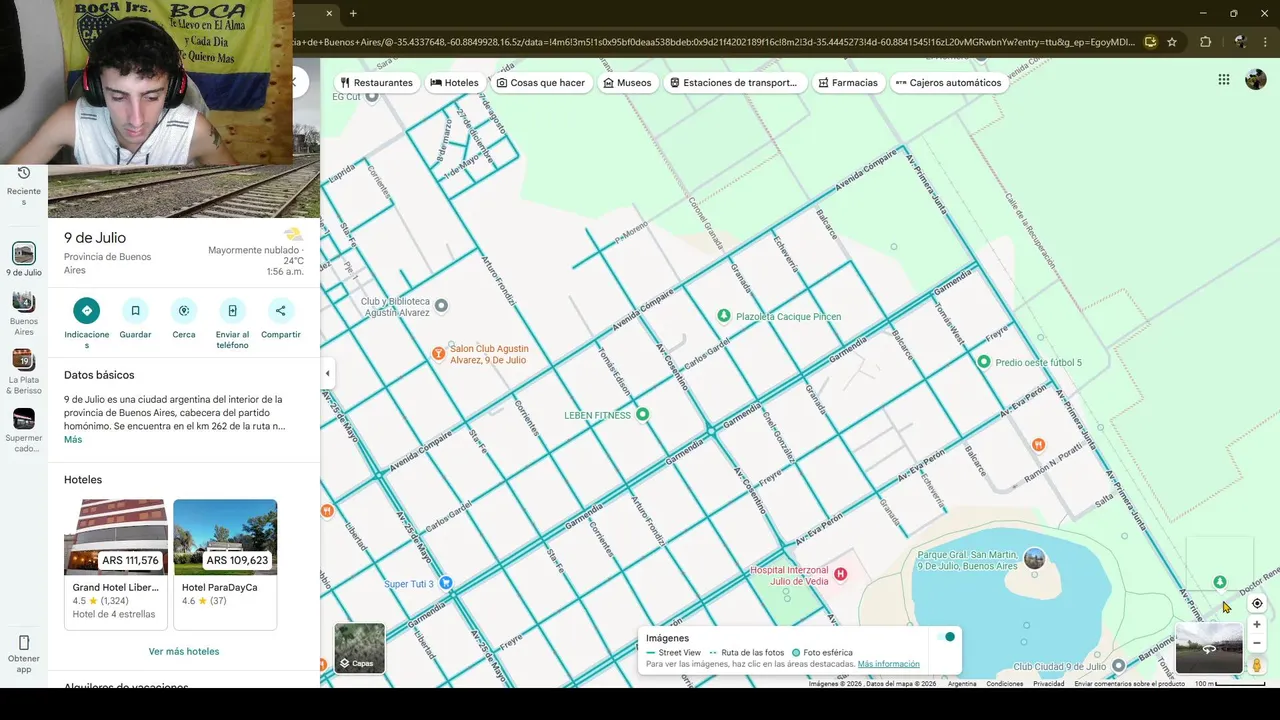This screenshot has height=720, width=1280.
Task: Save place with Guardar icon
Action: (136, 311)
